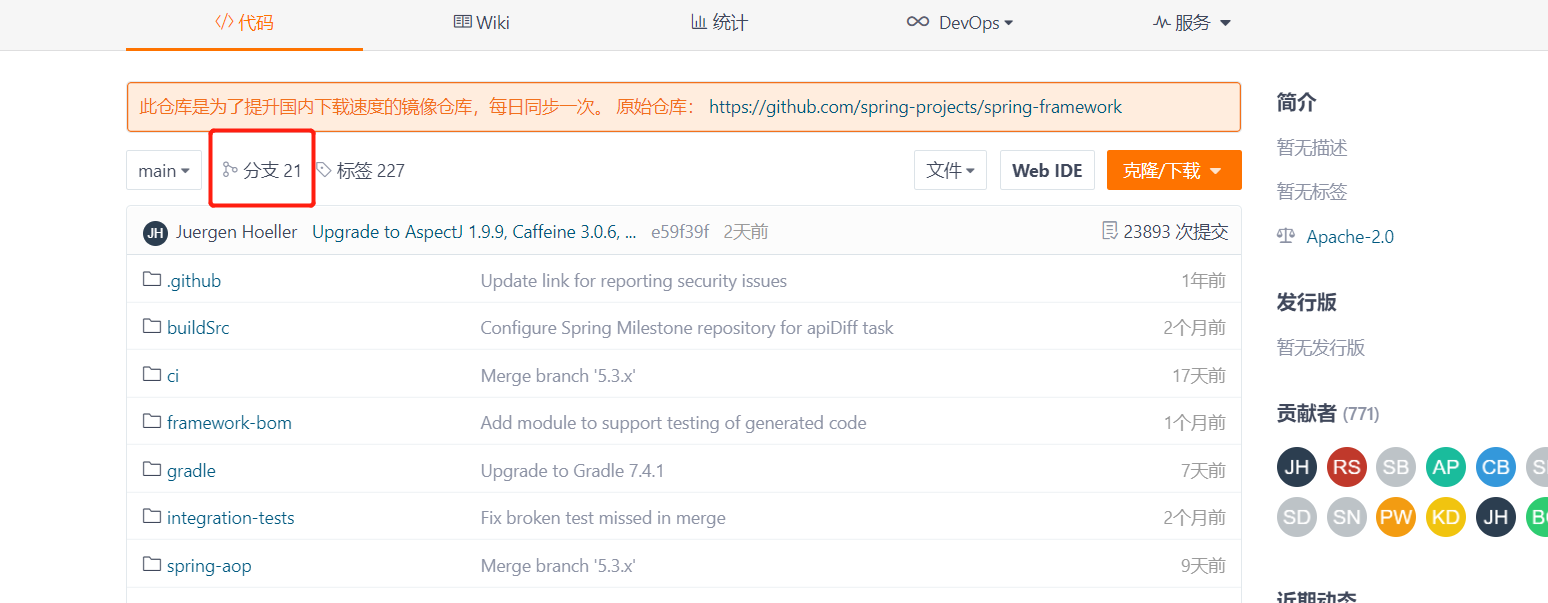Open the main branch selector
The height and width of the screenshot is (603, 1548).
coord(164,171)
